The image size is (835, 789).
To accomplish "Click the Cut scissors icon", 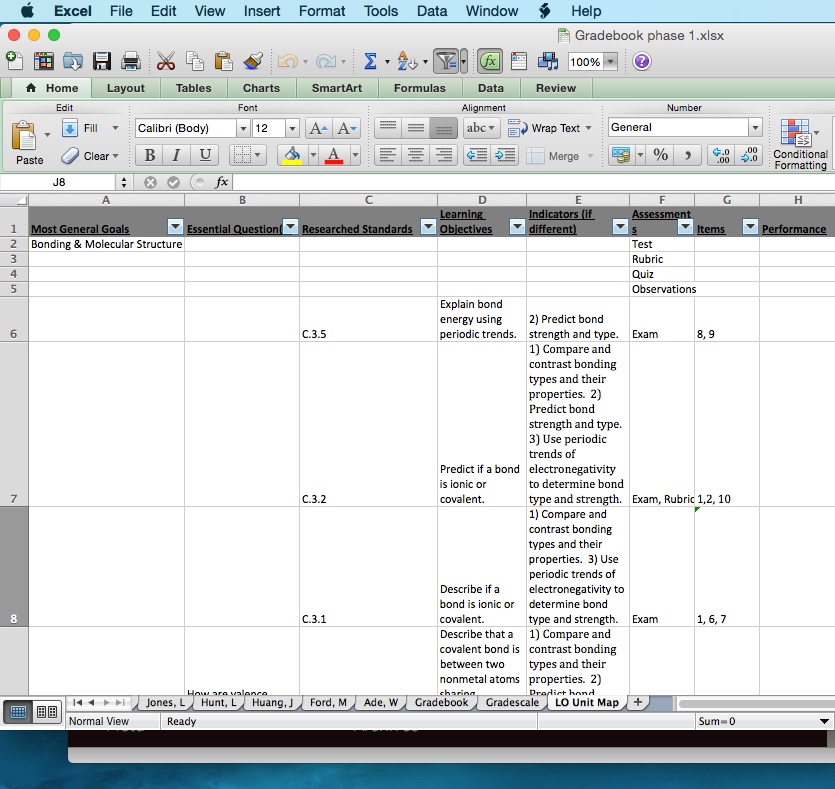I will pyautogui.click(x=166, y=62).
